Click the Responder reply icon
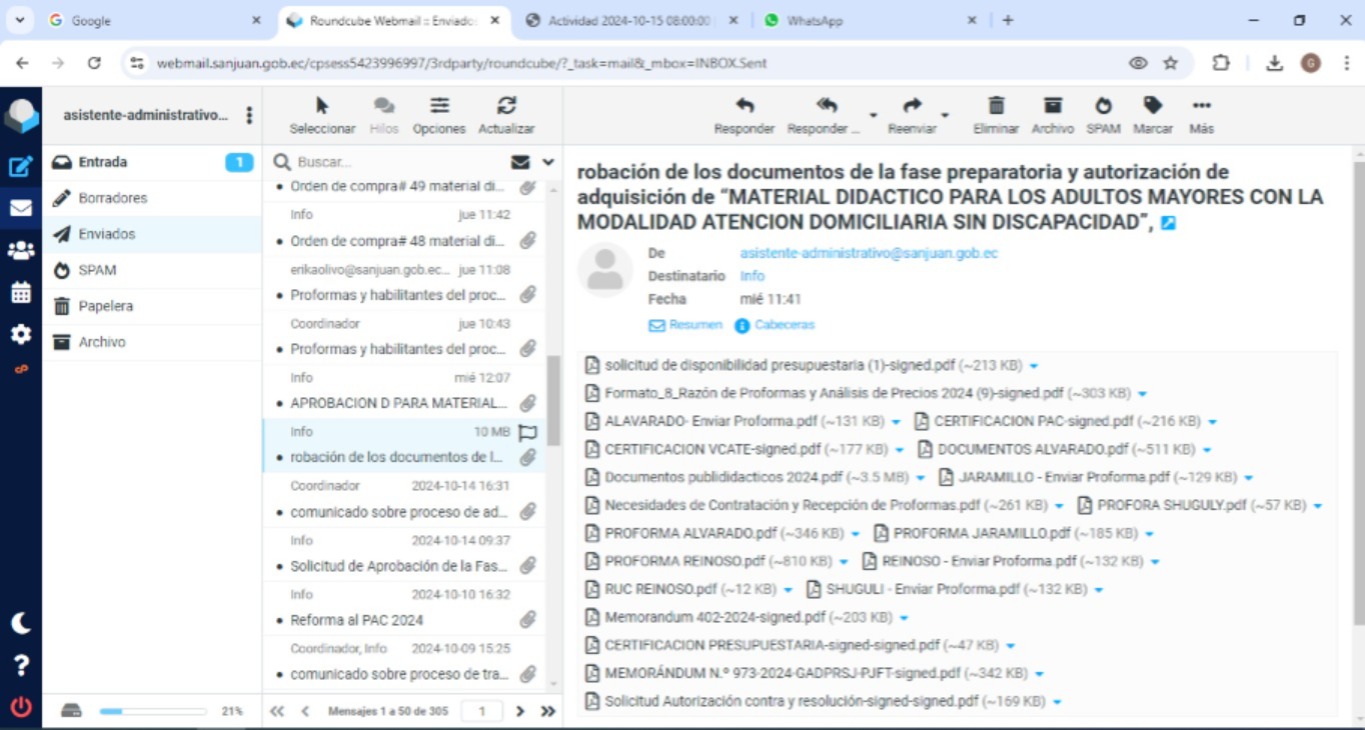This screenshot has height=730, width=1365. tap(744, 107)
